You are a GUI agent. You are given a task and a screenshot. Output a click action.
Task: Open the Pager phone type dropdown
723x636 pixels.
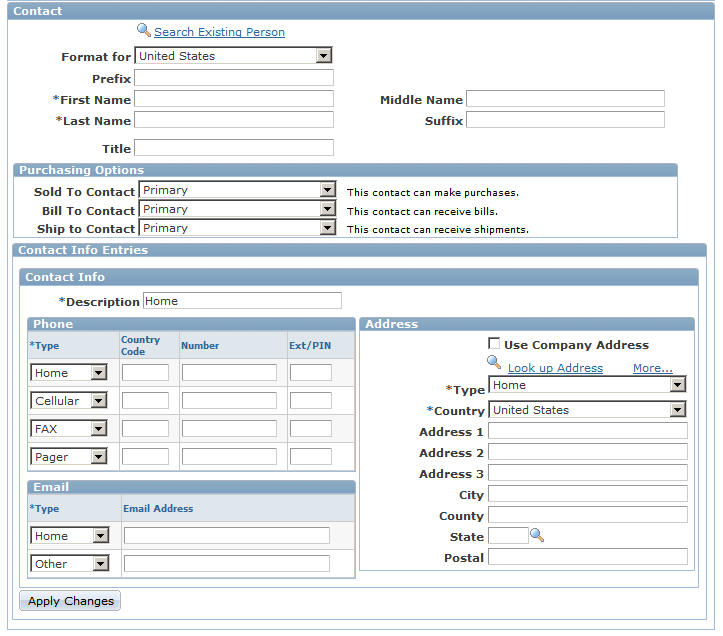click(x=69, y=457)
